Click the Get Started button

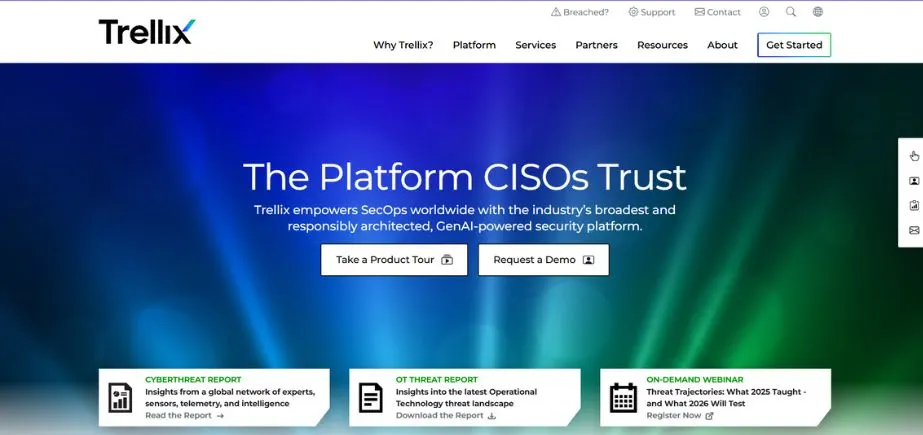pos(794,45)
